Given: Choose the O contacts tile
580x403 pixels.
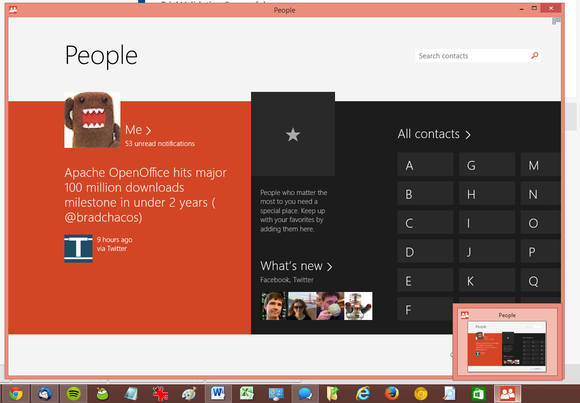Looking at the screenshot, I should pyautogui.click(x=540, y=222).
